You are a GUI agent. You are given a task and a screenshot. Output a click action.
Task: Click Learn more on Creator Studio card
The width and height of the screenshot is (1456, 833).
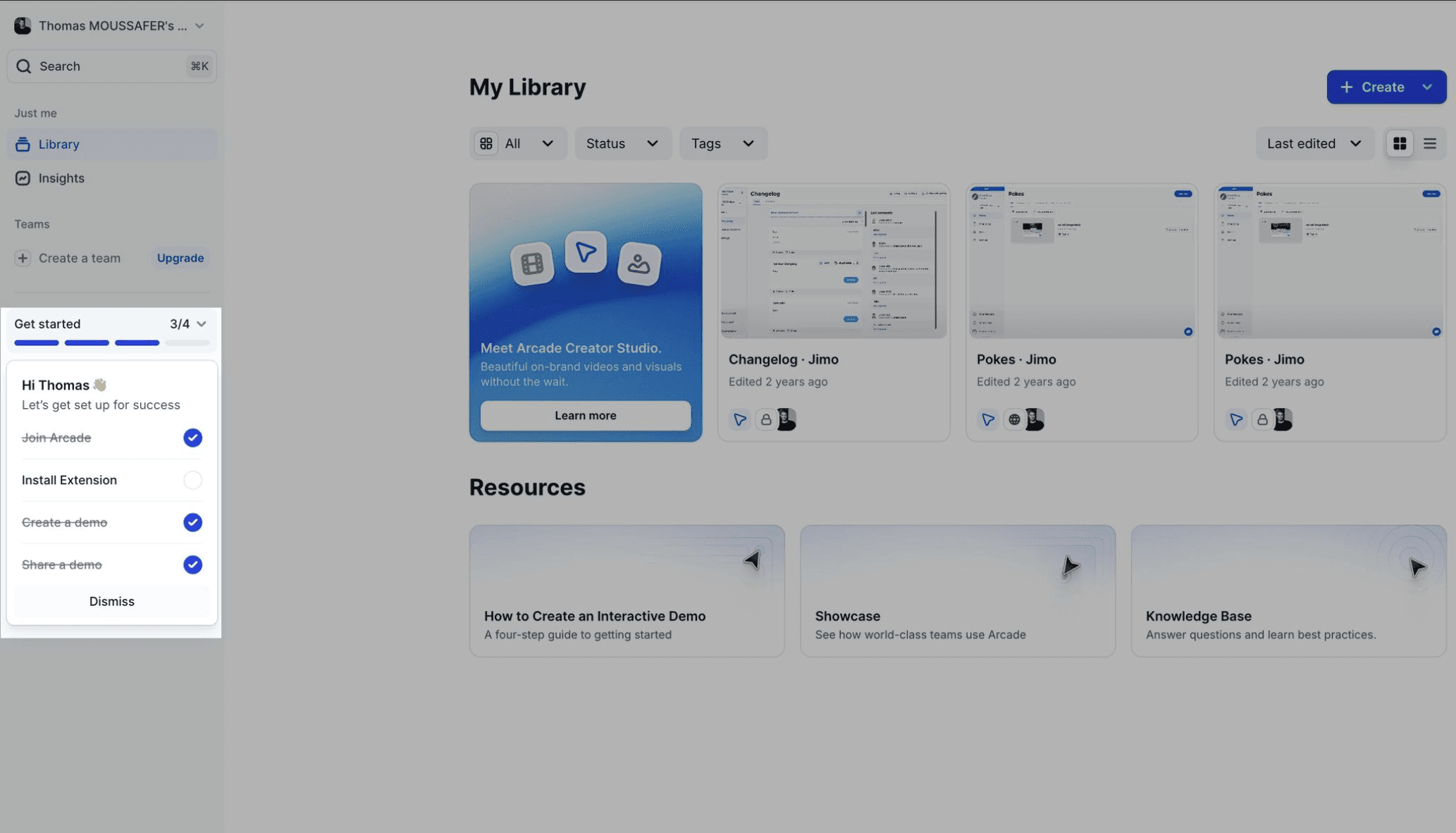click(586, 416)
